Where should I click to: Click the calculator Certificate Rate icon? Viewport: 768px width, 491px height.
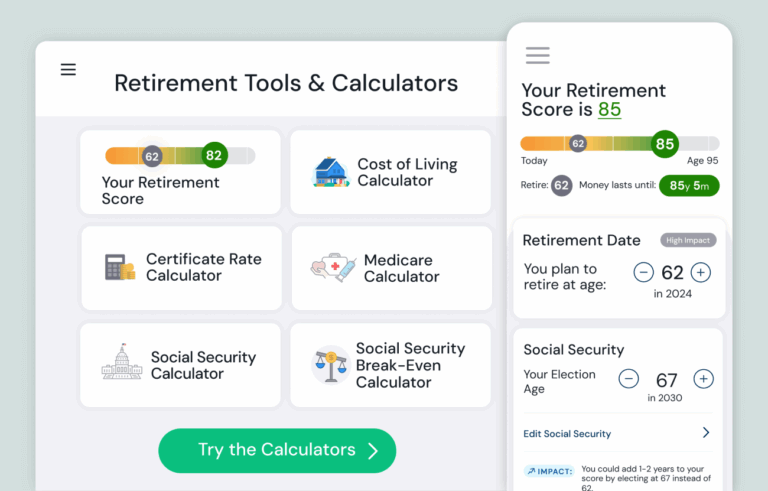pos(120,267)
